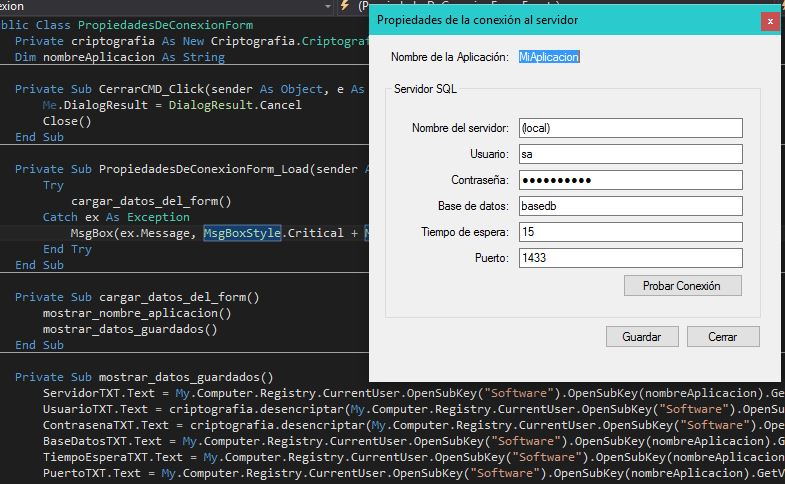
Task: Focus the Nombre del servidor field
Action: tap(630, 128)
